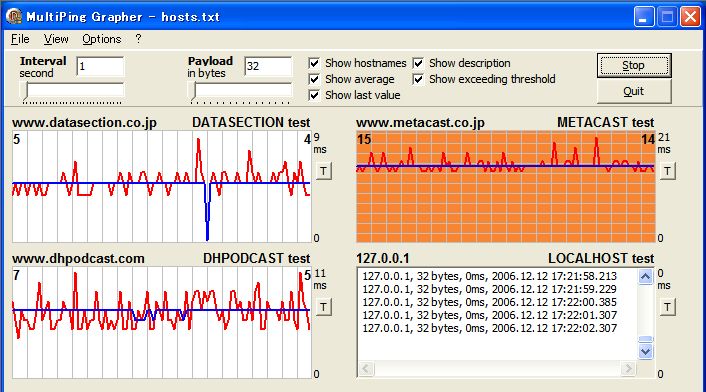Image resolution: width=706 pixels, height=392 pixels.
Task: Toggle the Show hostnames checkbox
Action: click(x=314, y=63)
